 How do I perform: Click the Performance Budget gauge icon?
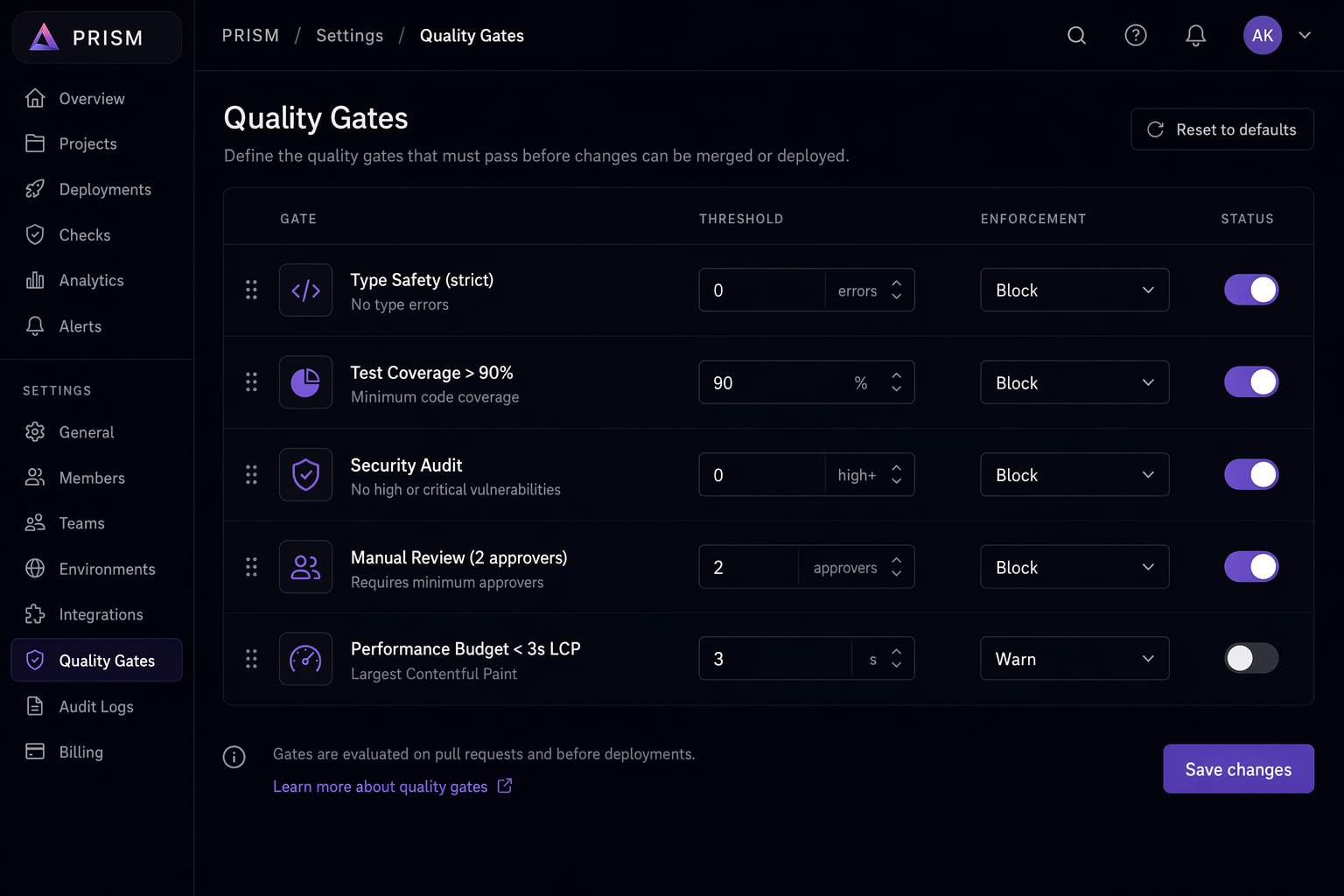tap(305, 659)
